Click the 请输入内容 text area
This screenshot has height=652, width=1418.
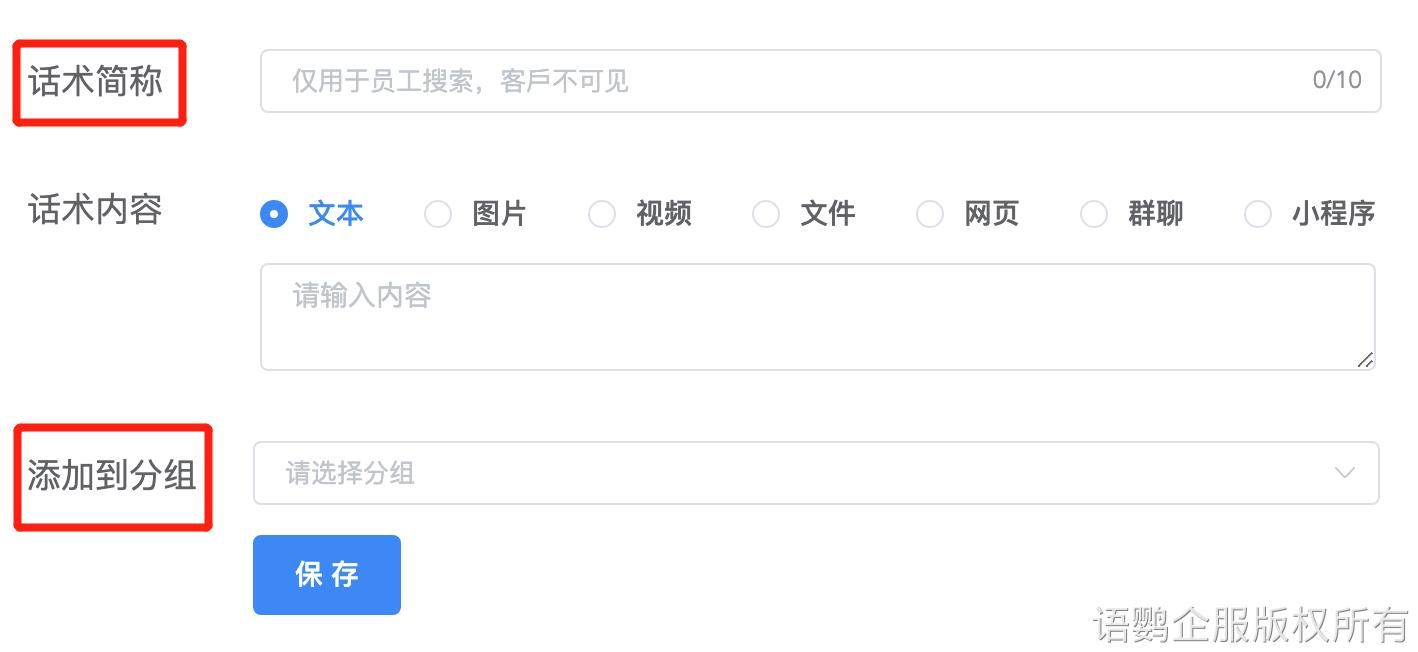pos(800,316)
